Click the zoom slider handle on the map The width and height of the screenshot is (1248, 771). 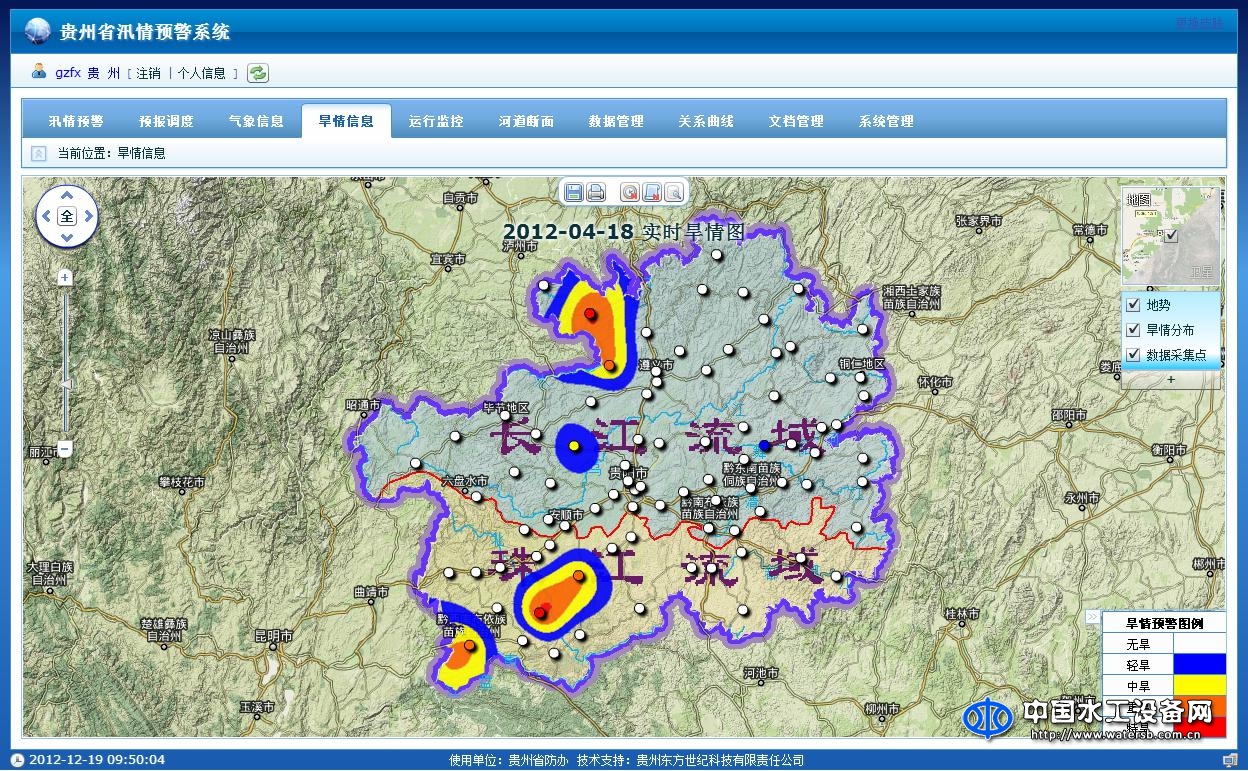point(66,384)
